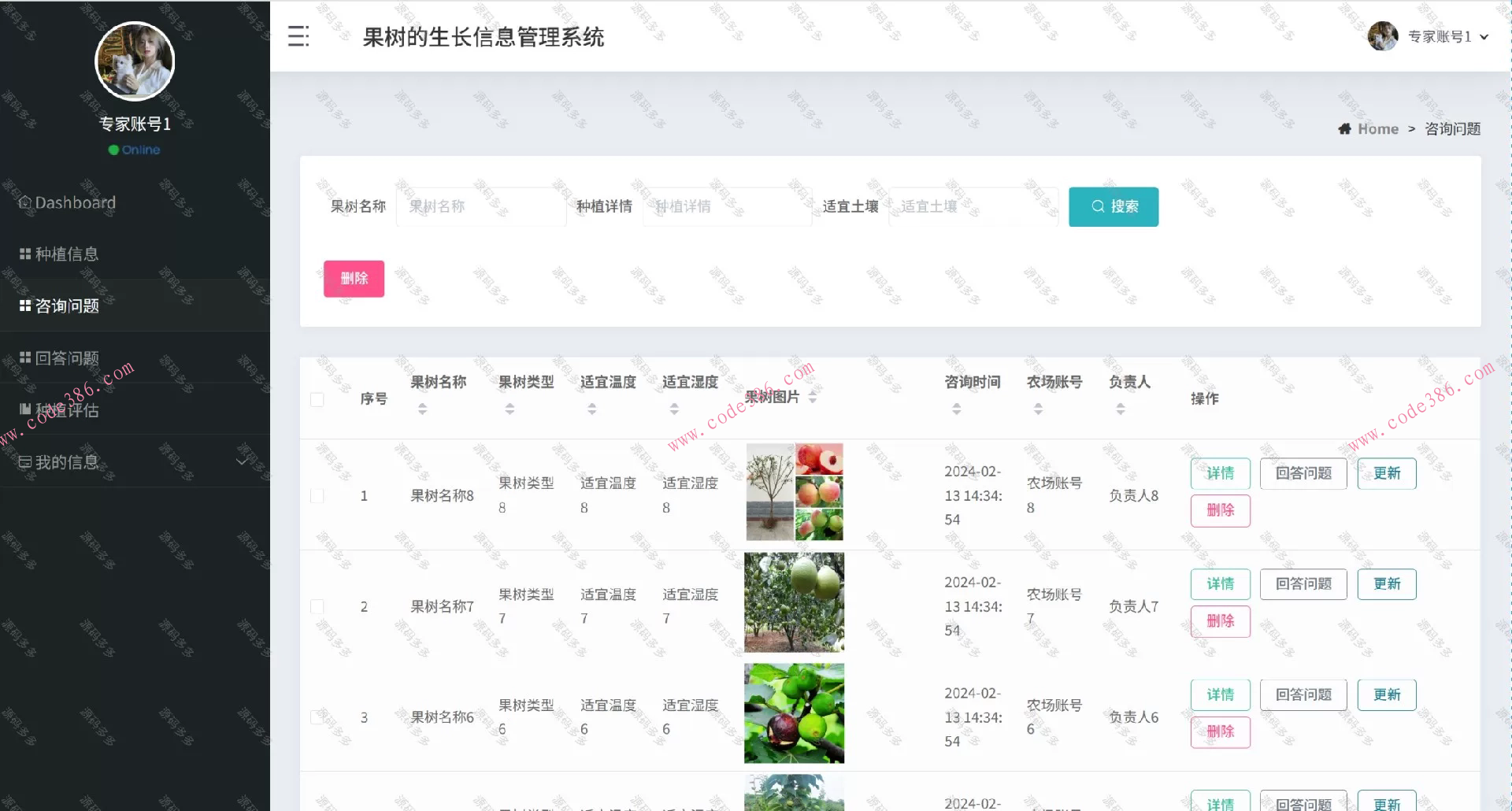The height and width of the screenshot is (811, 1512).
Task: View the fruit tree image for 果树名称7
Action: (794, 602)
